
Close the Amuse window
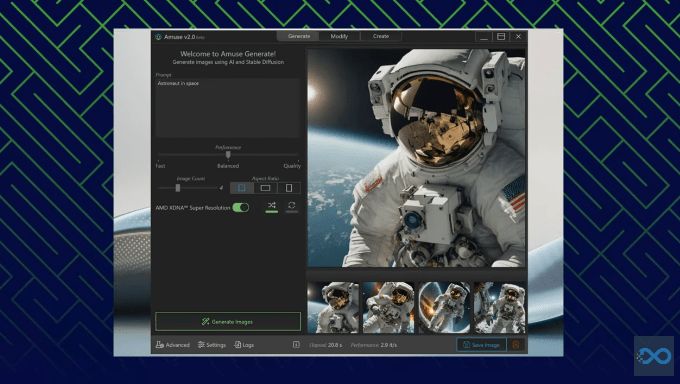518,36
